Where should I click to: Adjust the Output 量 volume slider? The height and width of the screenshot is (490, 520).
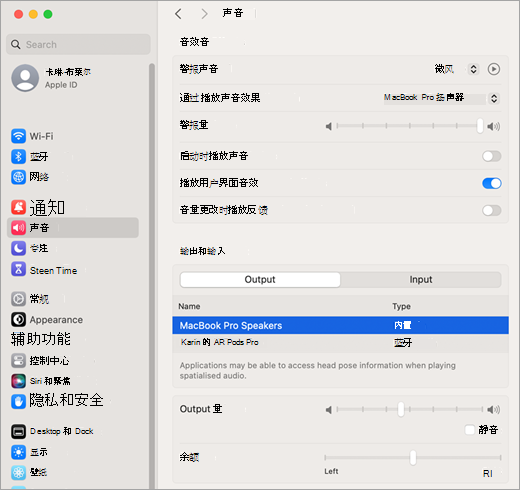point(409,409)
